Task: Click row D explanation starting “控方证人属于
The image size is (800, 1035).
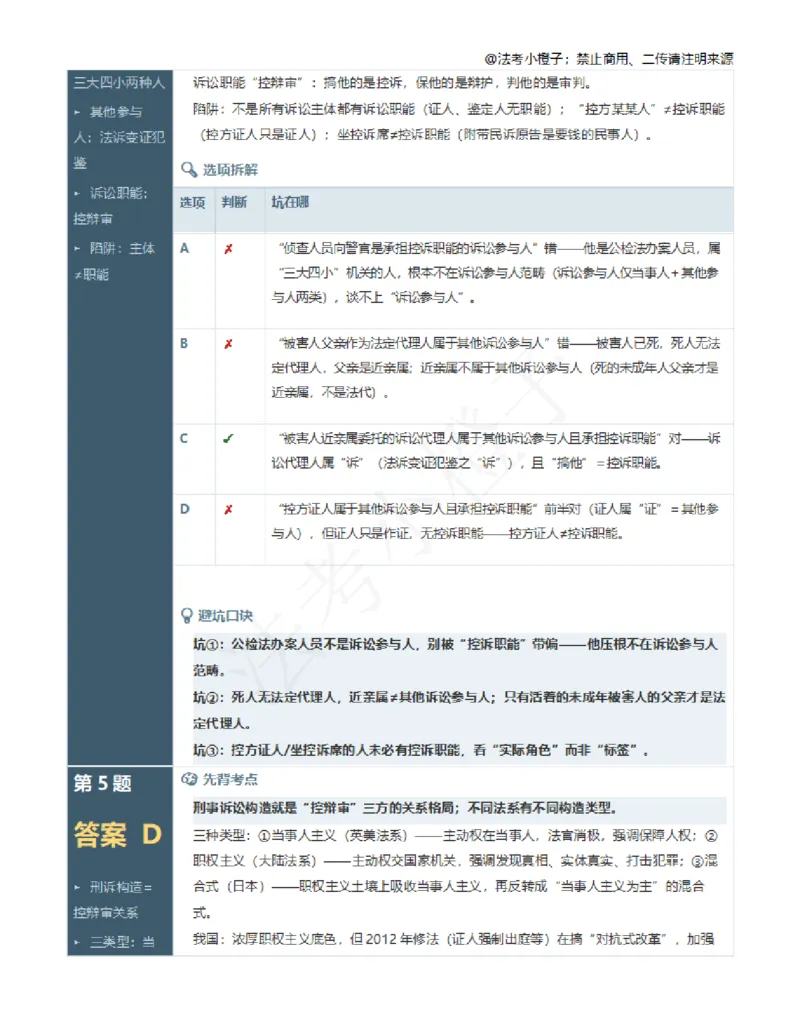Action: click(496, 521)
